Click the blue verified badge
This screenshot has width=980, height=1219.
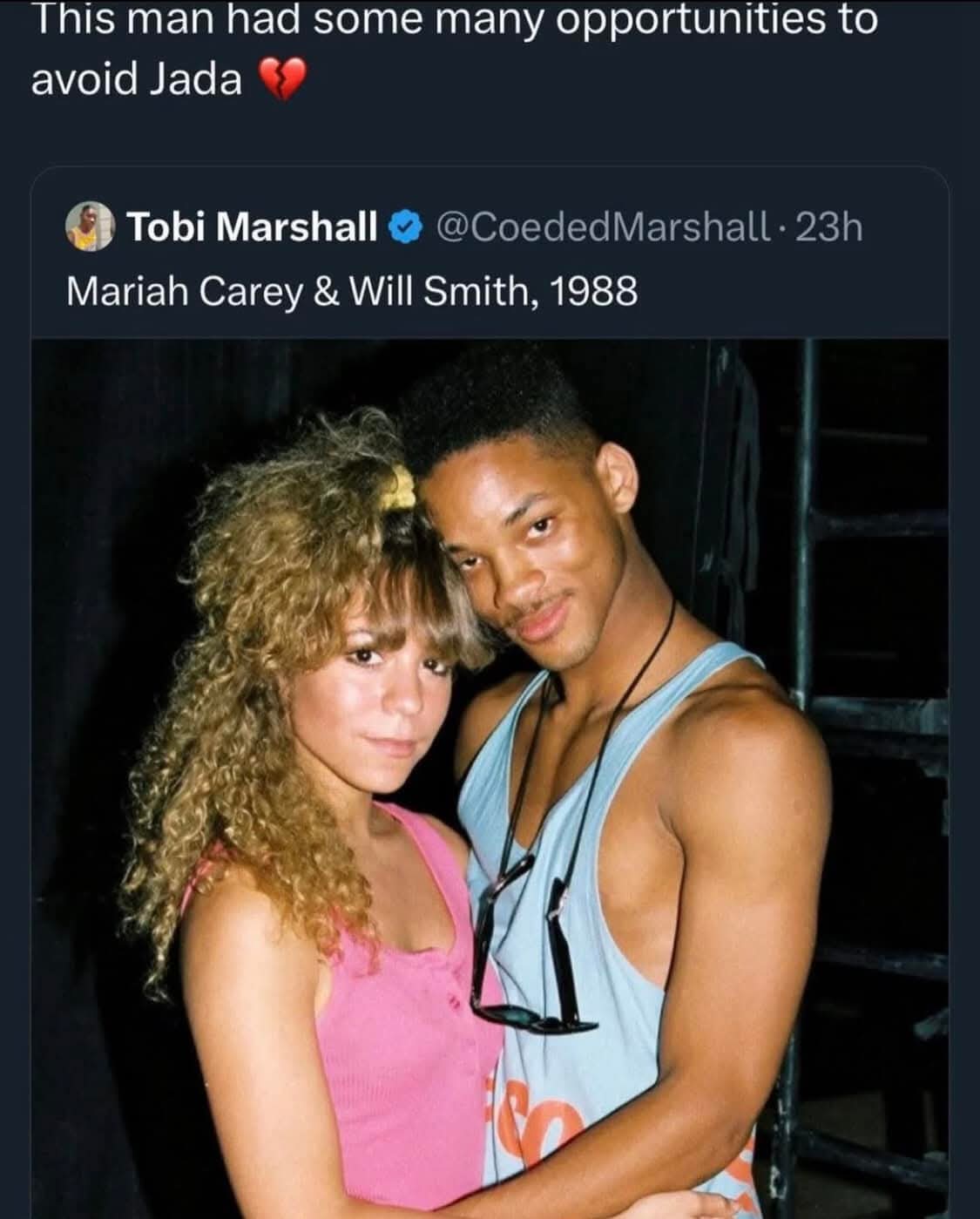(x=404, y=227)
